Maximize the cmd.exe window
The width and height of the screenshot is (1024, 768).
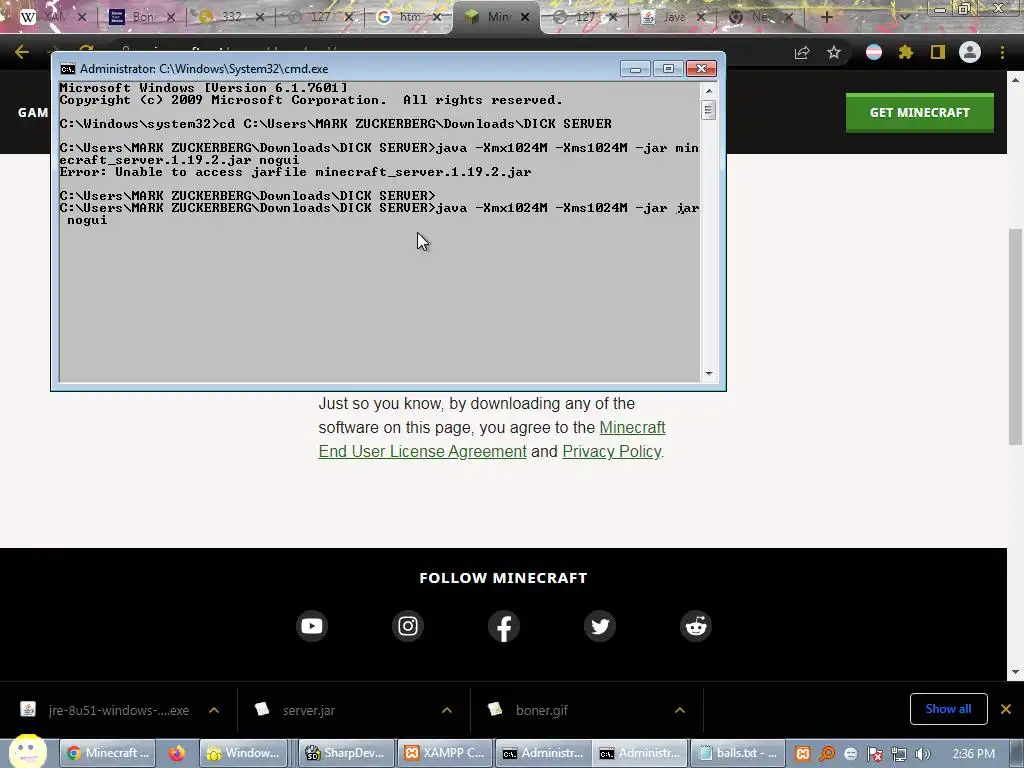click(668, 69)
